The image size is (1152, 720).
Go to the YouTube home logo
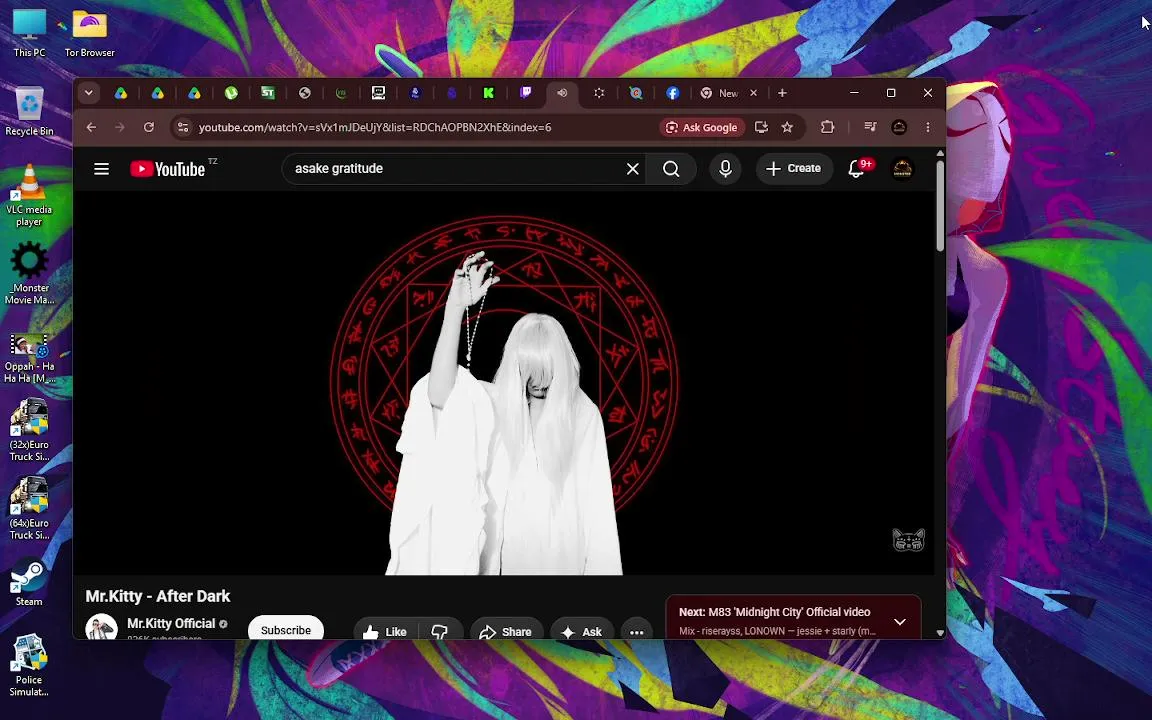point(168,169)
